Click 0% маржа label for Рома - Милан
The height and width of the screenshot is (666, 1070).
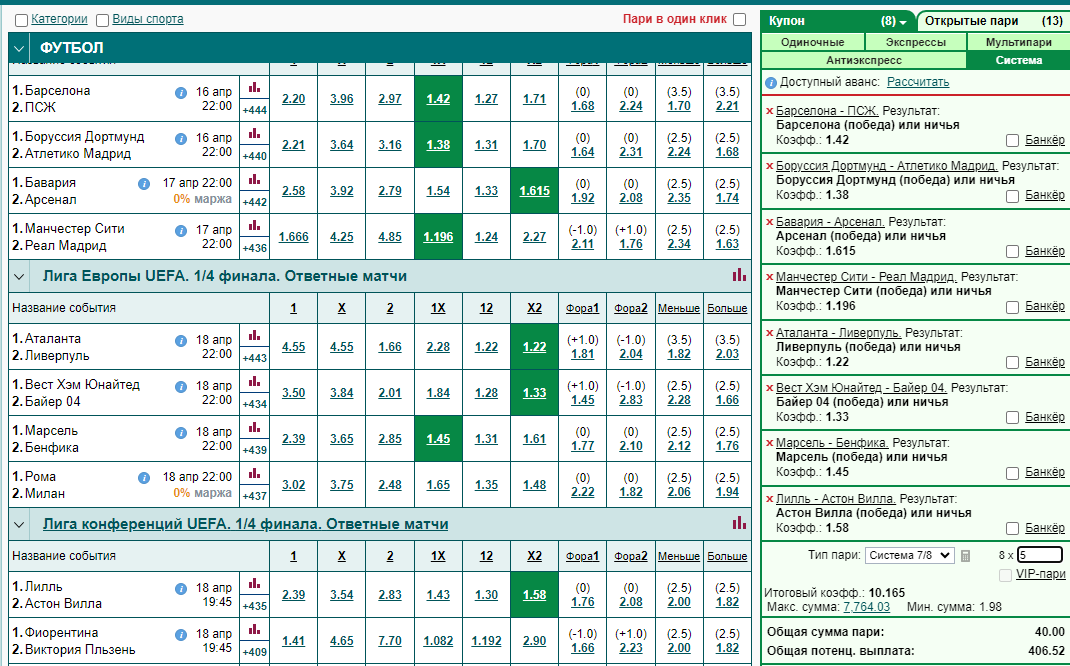pos(203,493)
